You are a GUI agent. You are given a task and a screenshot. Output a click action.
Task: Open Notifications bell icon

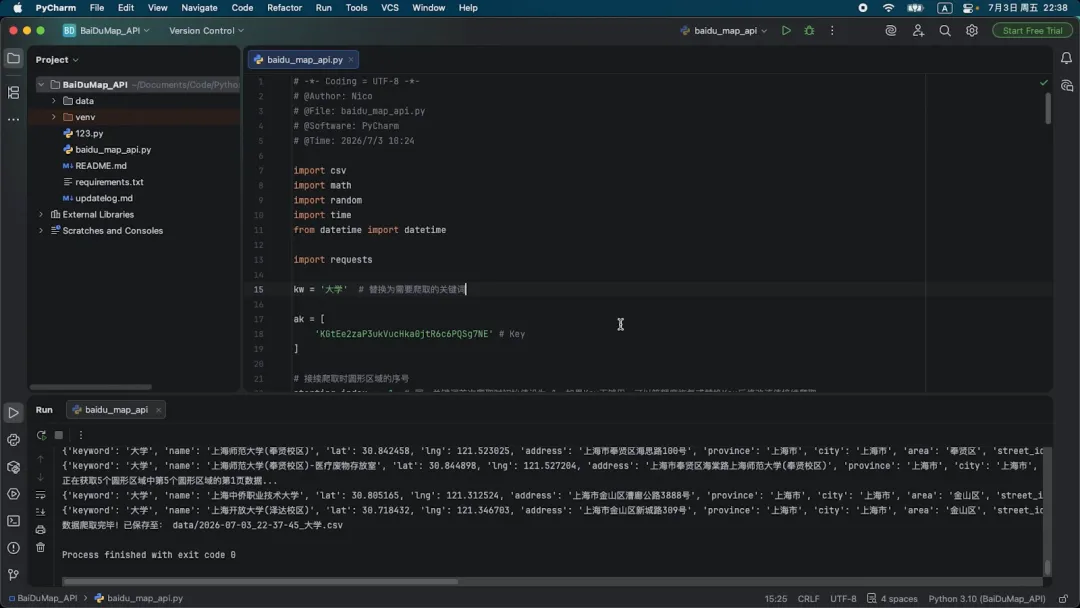point(1066,59)
